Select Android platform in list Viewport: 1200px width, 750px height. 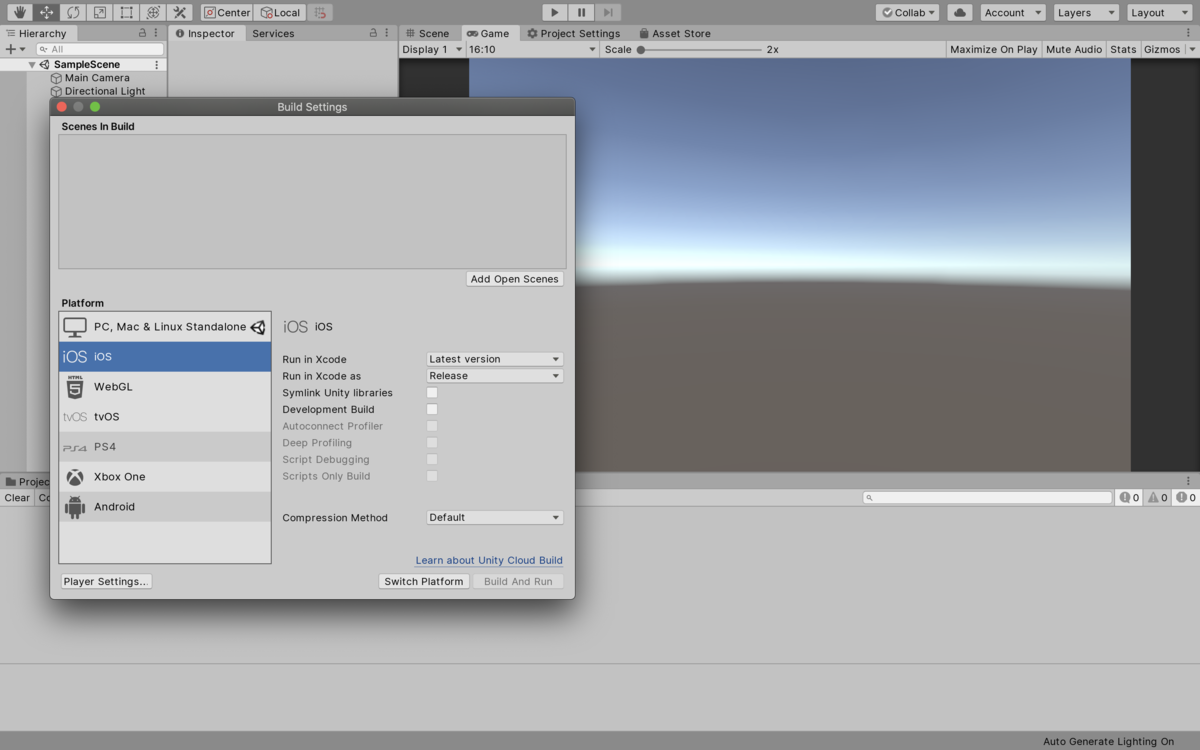click(165, 507)
